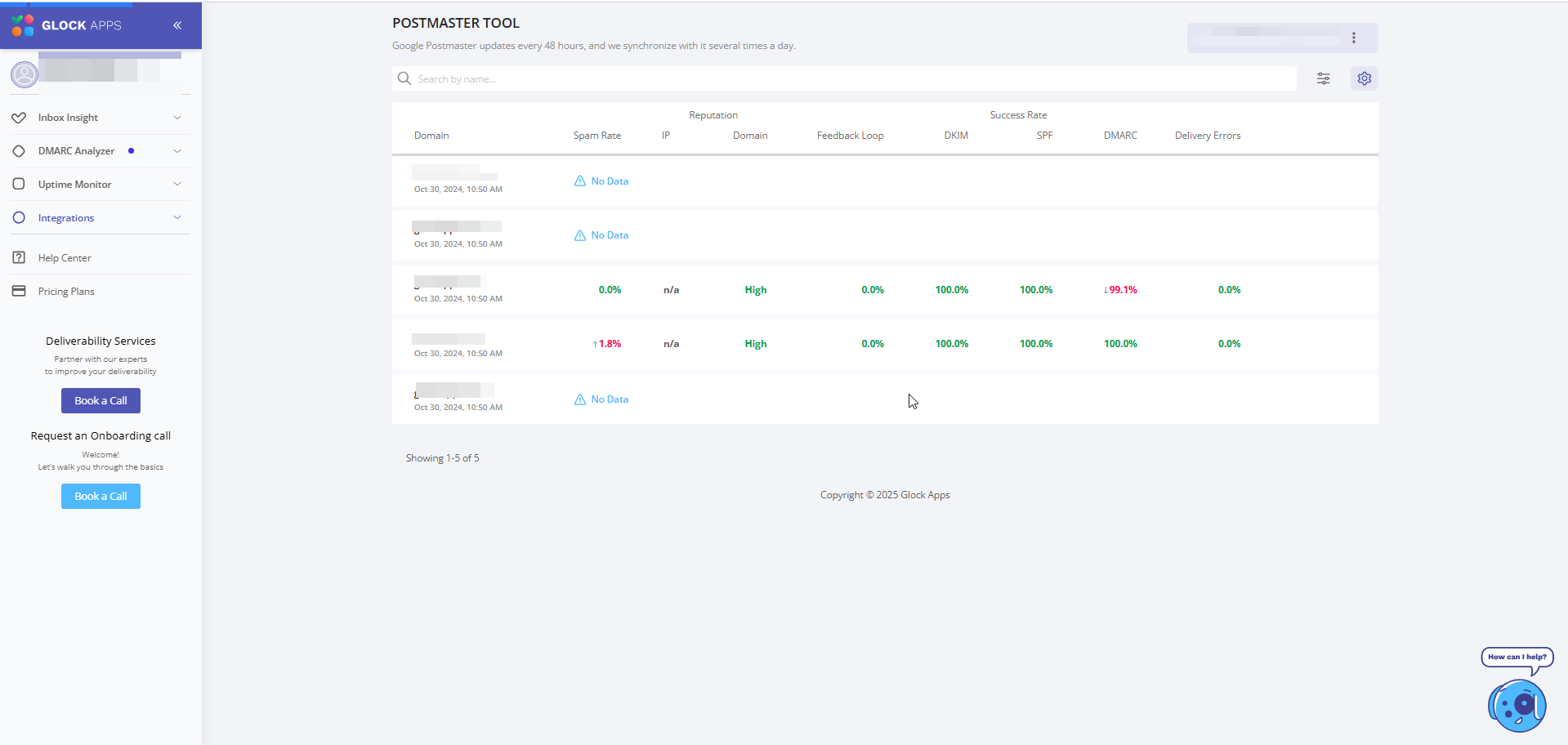Click 'High' reputation in the 1.8% row
The height and width of the screenshot is (745, 1568).
(x=756, y=344)
